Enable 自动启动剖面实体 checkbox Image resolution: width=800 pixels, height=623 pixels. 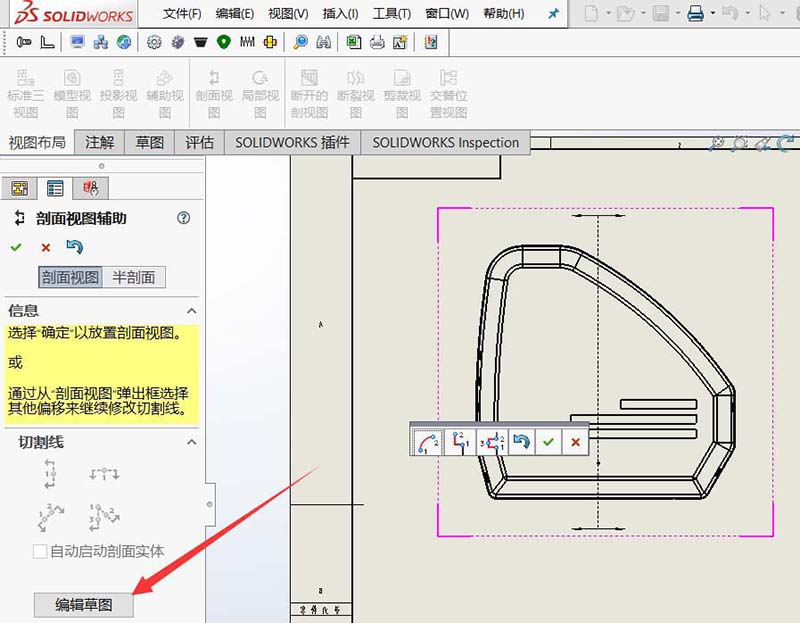pos(40,551)
